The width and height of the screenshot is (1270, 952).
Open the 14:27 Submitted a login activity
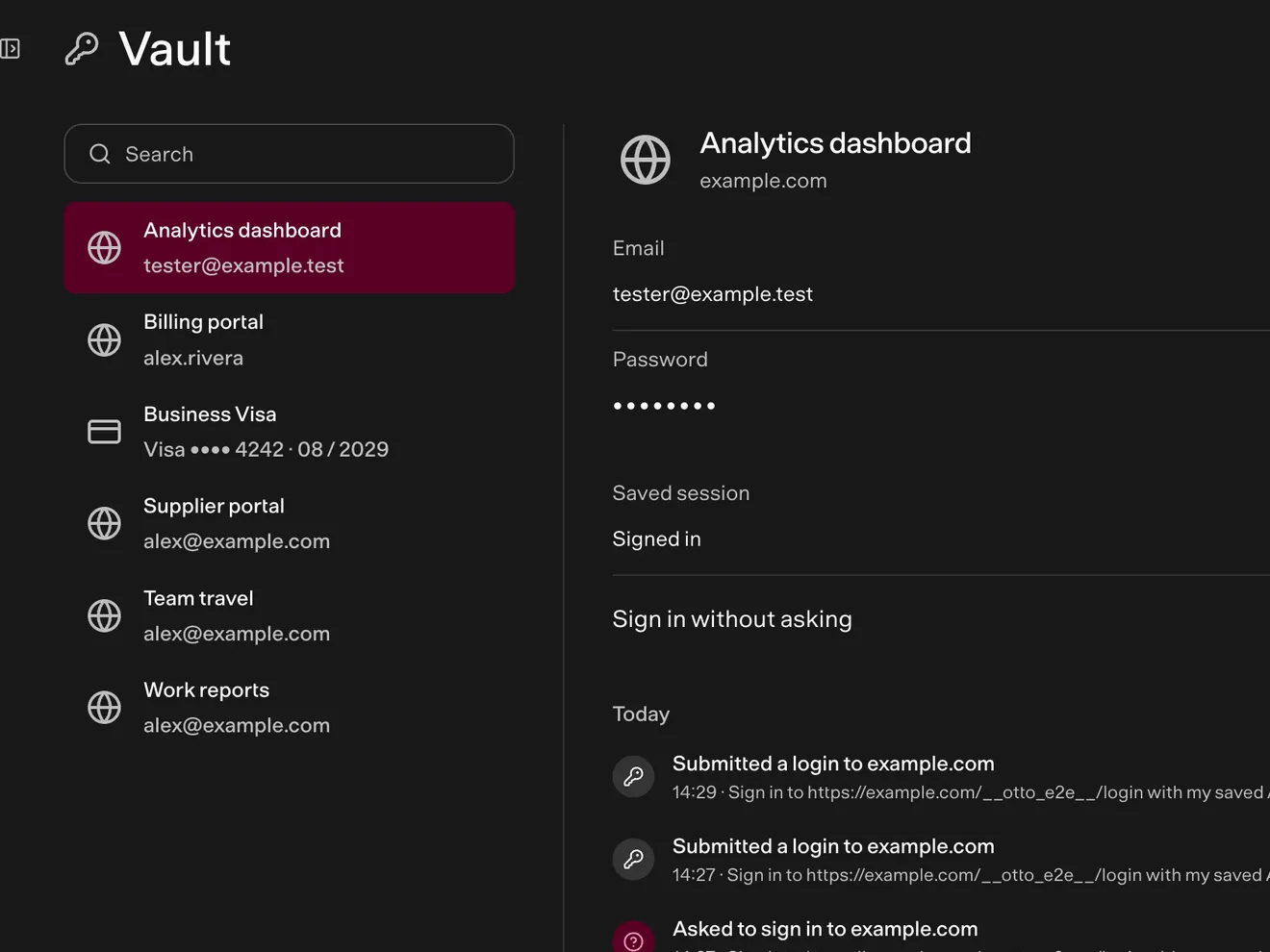[941, 860]
